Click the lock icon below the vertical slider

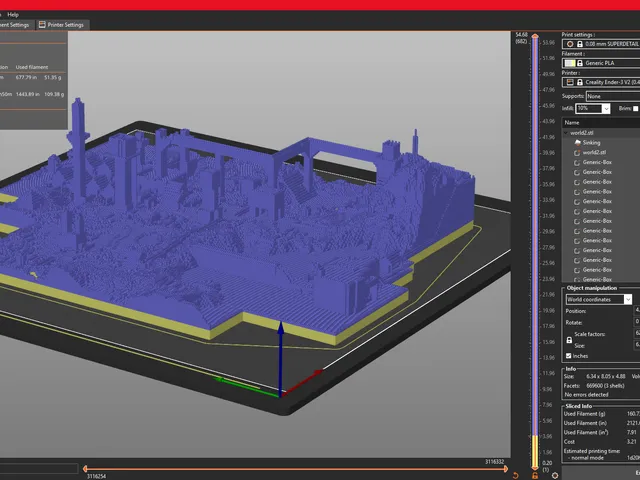coord(535,476)
